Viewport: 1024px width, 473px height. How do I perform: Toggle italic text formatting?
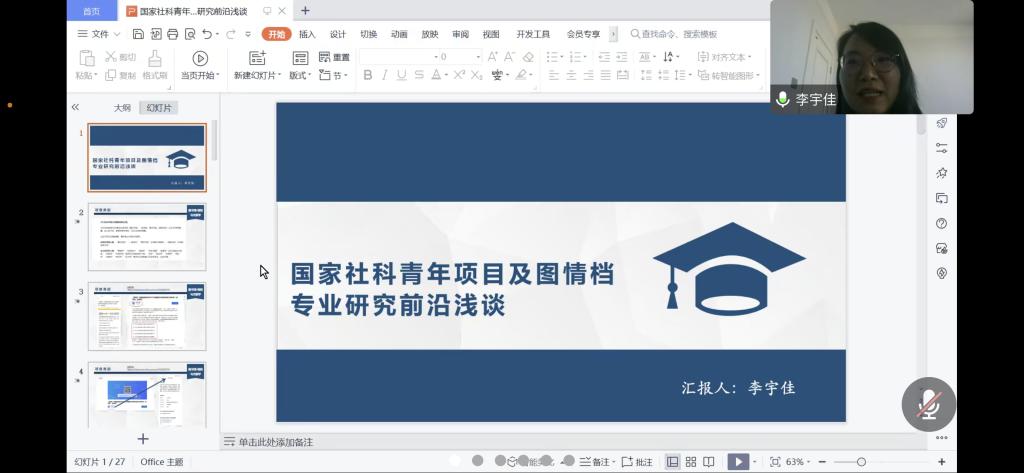[385, 75]
